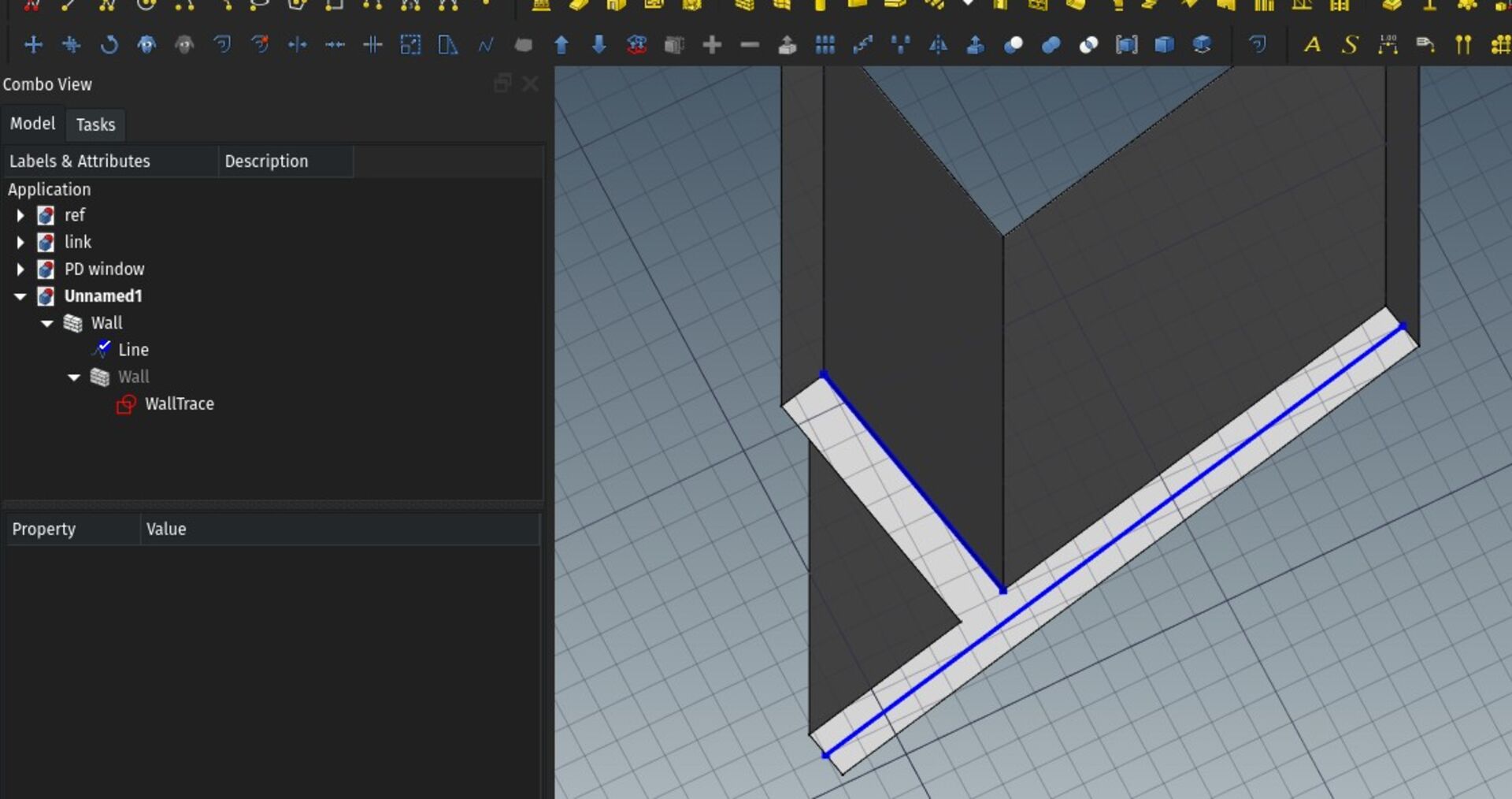Select the Line object in tree
This screenshot has height=799, width=1512.
[x=133, y=350]
